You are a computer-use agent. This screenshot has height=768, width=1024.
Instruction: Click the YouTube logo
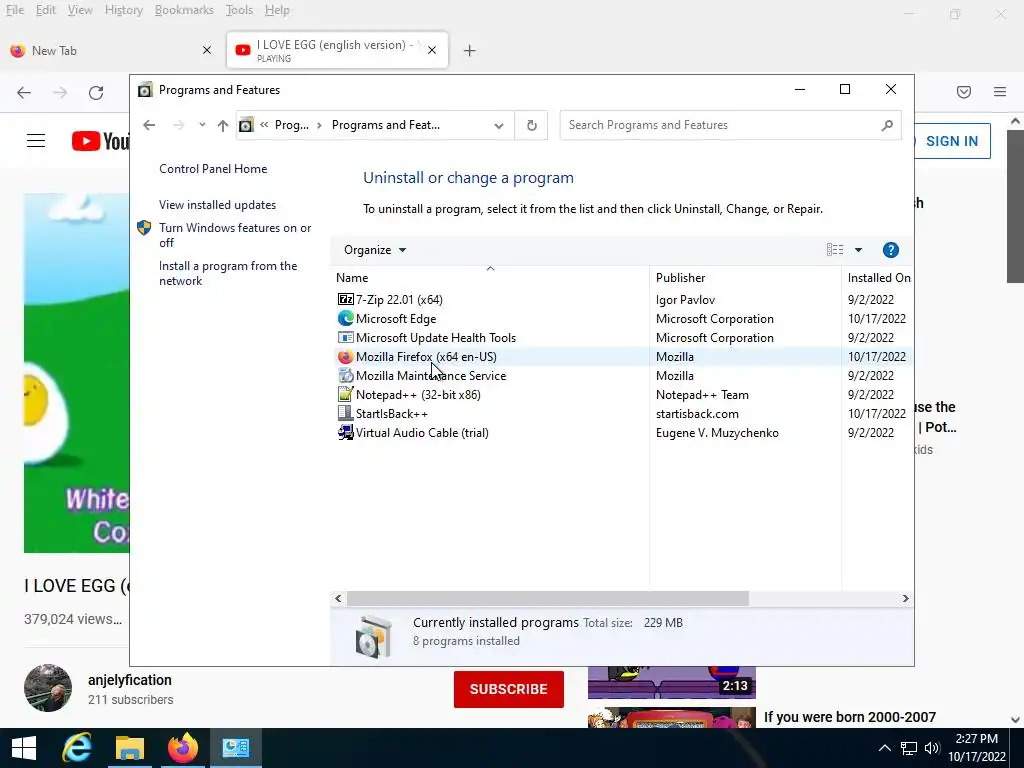click(x=101, y=141)
